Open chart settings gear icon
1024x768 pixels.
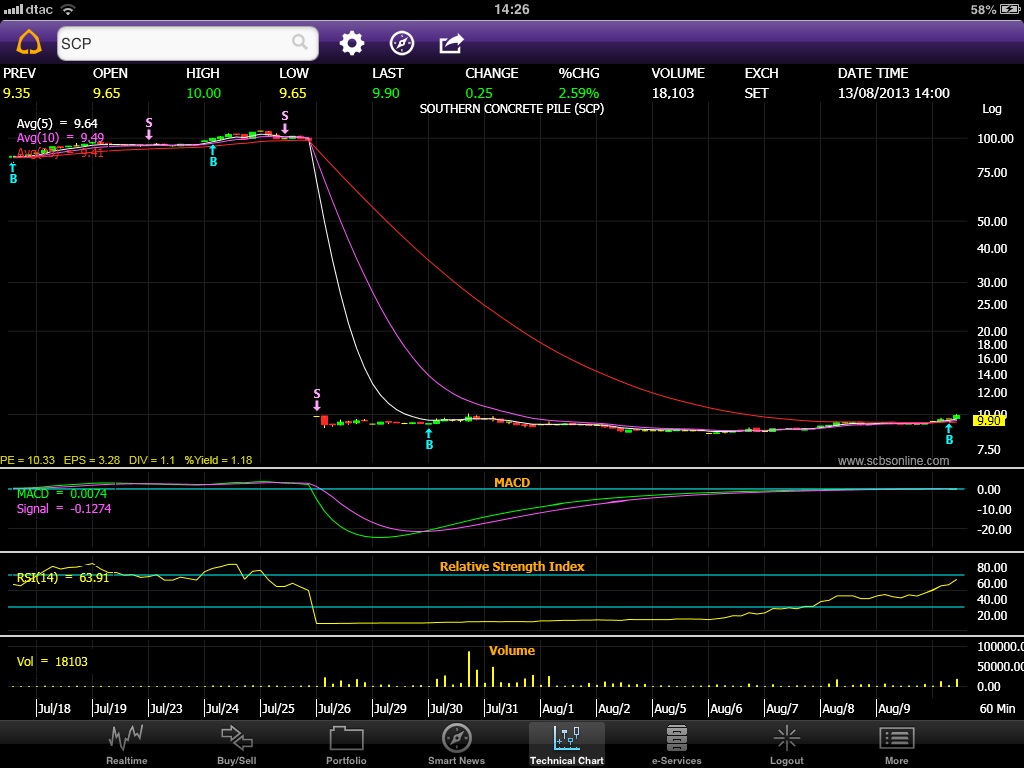(x=352, y=43)
